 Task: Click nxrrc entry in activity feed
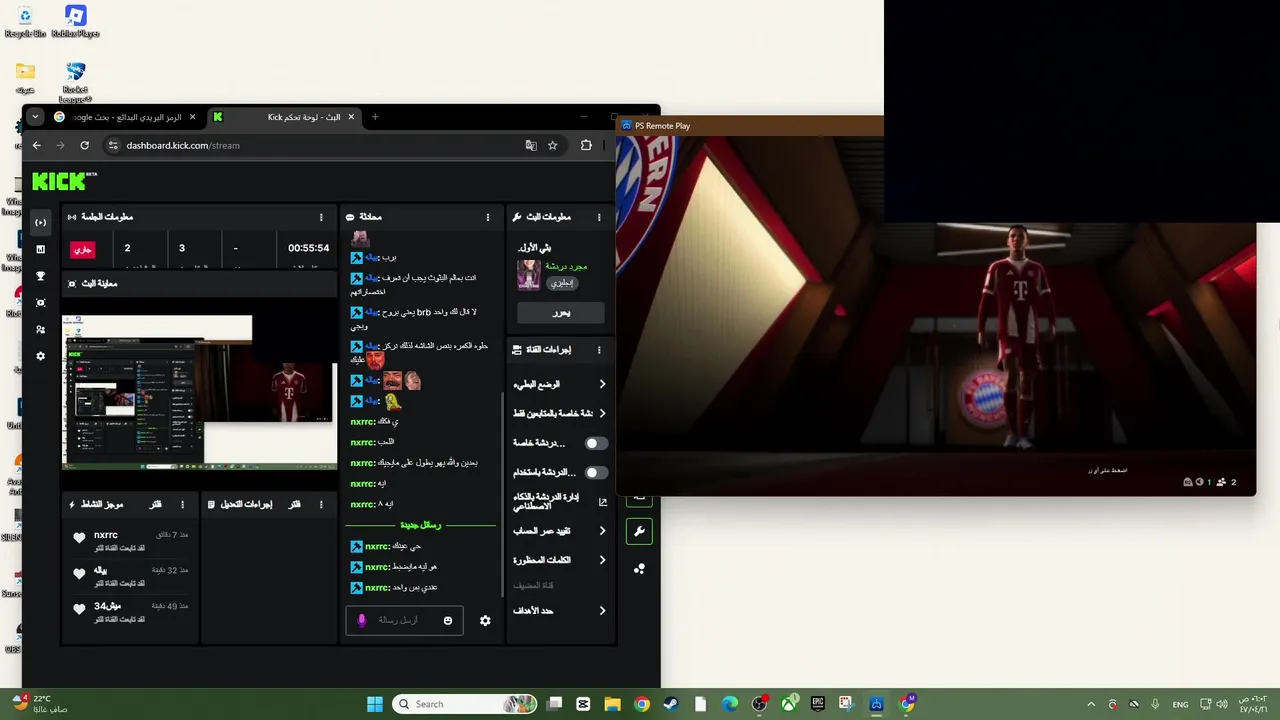(130, 541)
